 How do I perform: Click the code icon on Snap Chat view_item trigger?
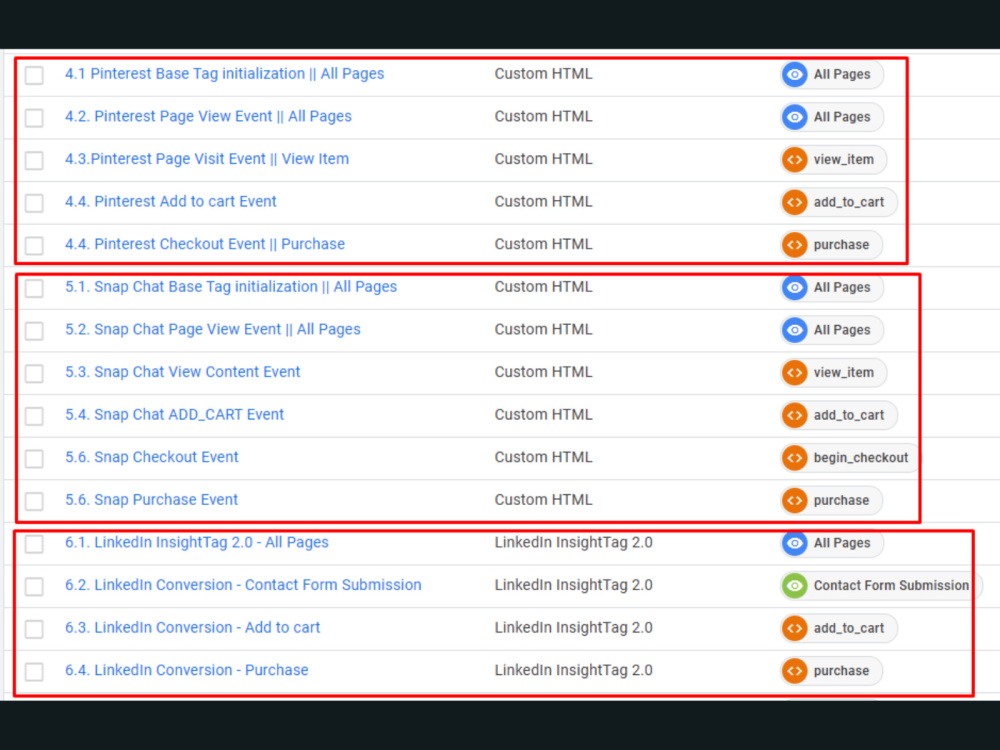click(794, 371)
